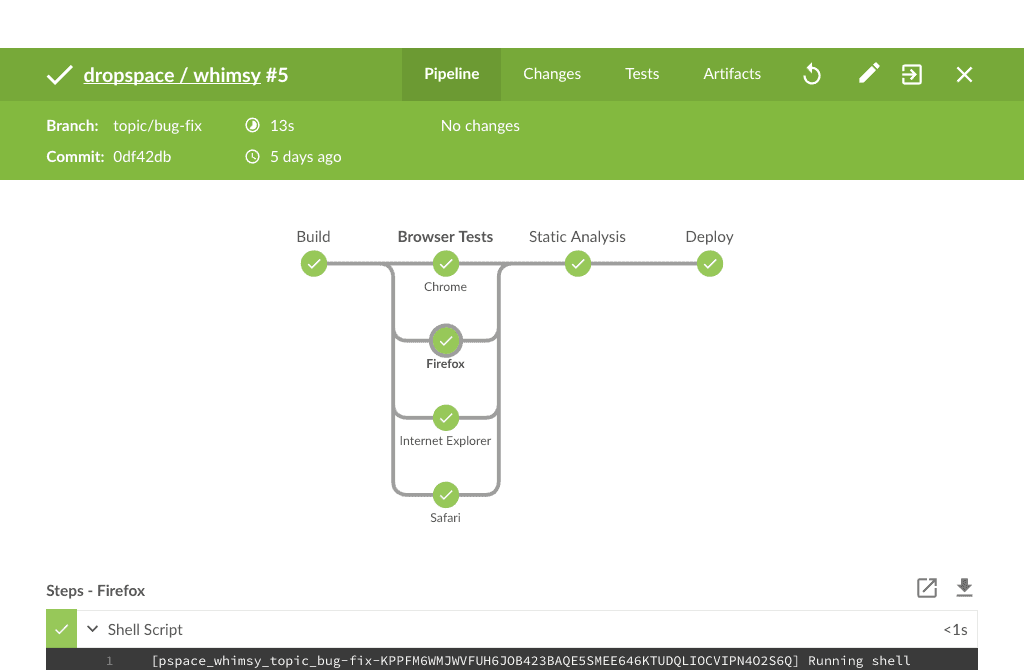Select the Build stage node
This screenshot has width=1024, height=670.
click(x=314, y=264)
